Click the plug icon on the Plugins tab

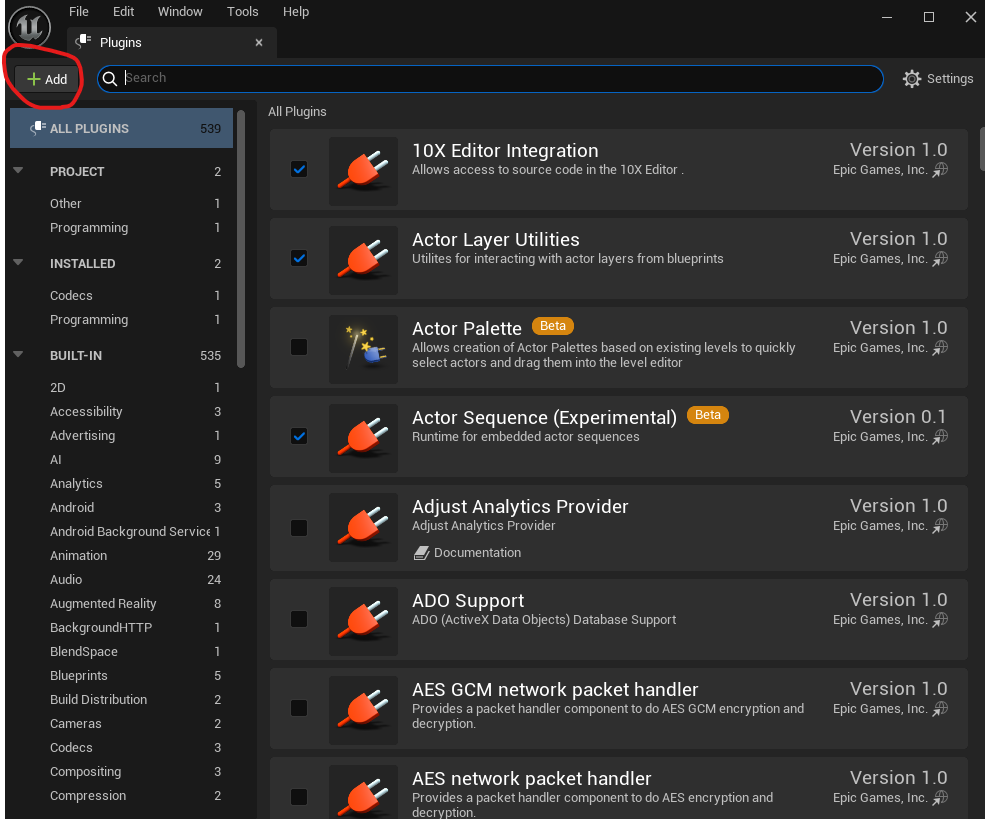84,41
